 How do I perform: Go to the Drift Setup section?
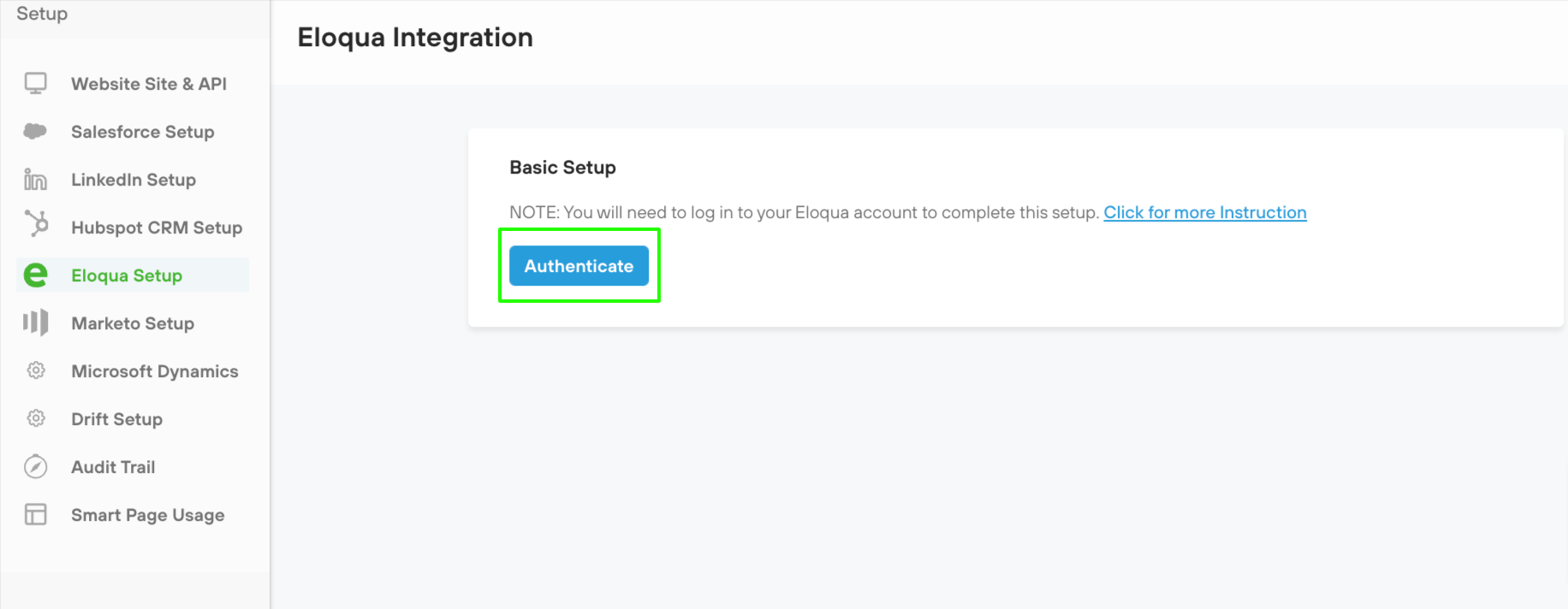(116, 418)
